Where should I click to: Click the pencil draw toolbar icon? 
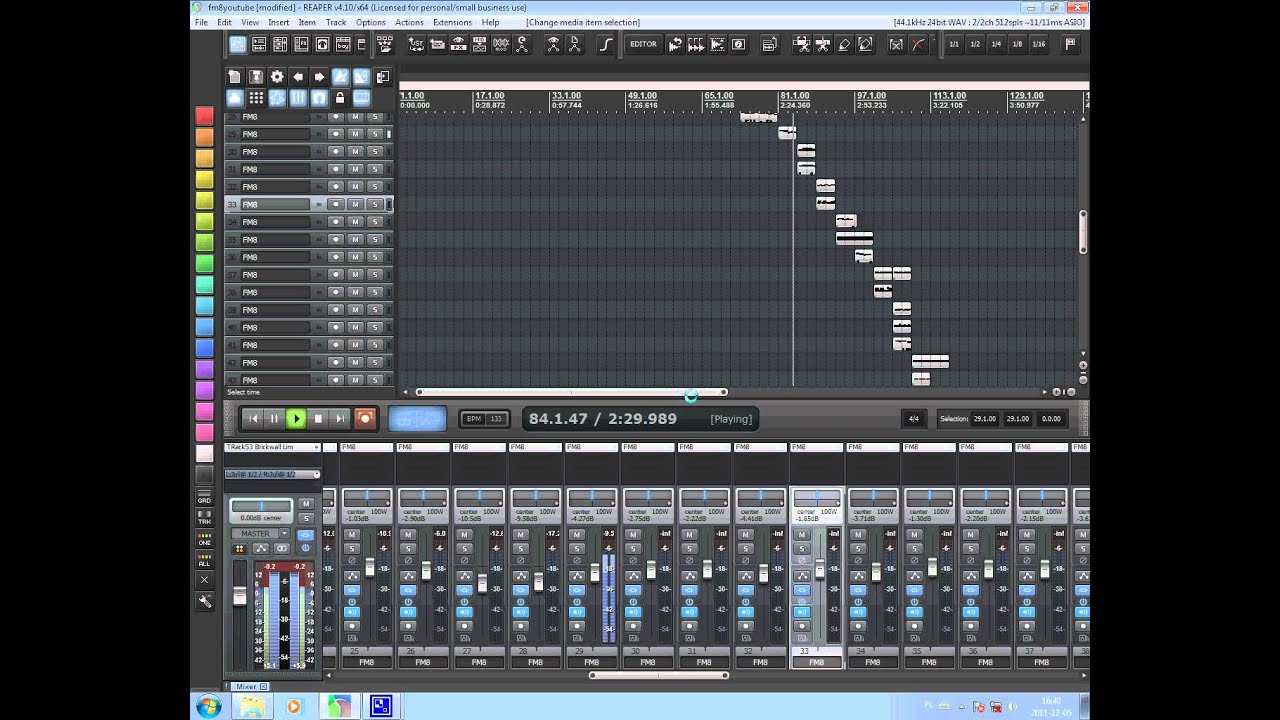point(844,44)
